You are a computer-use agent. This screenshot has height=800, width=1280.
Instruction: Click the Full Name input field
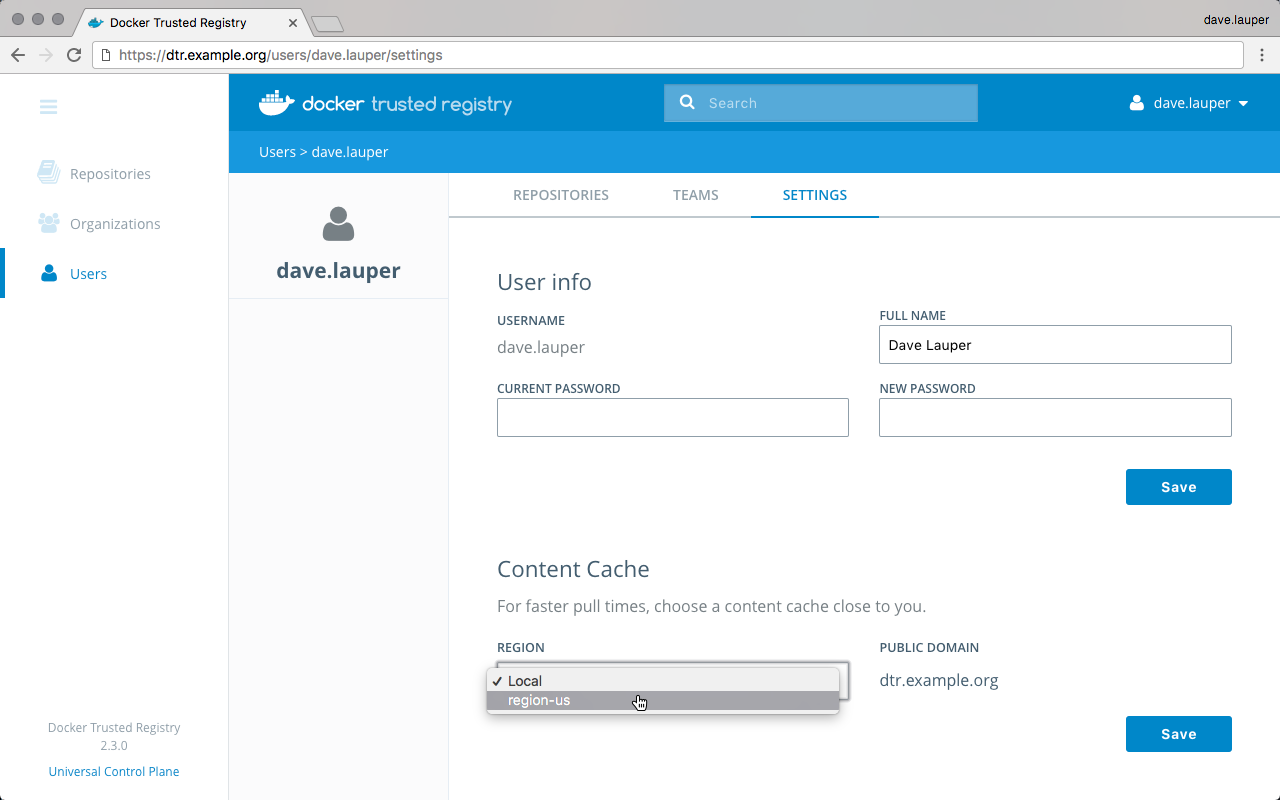pyautogui.click(x=1054, y=345)
